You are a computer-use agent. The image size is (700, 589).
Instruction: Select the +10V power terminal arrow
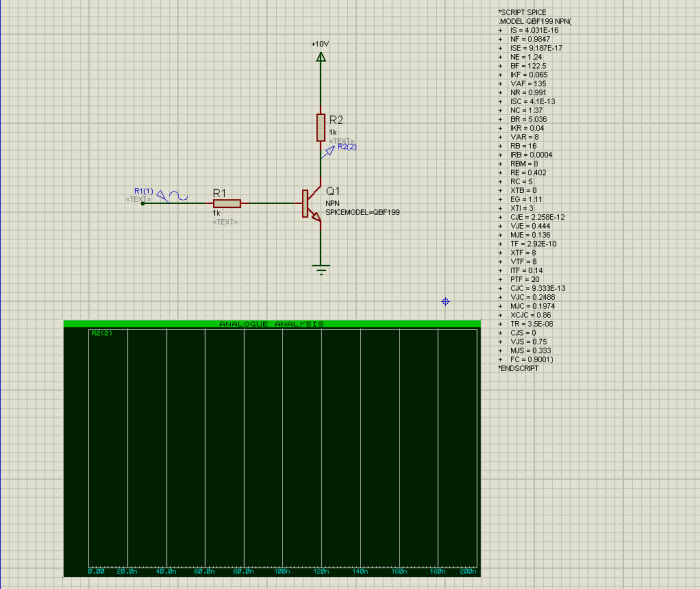click(321, 57)
